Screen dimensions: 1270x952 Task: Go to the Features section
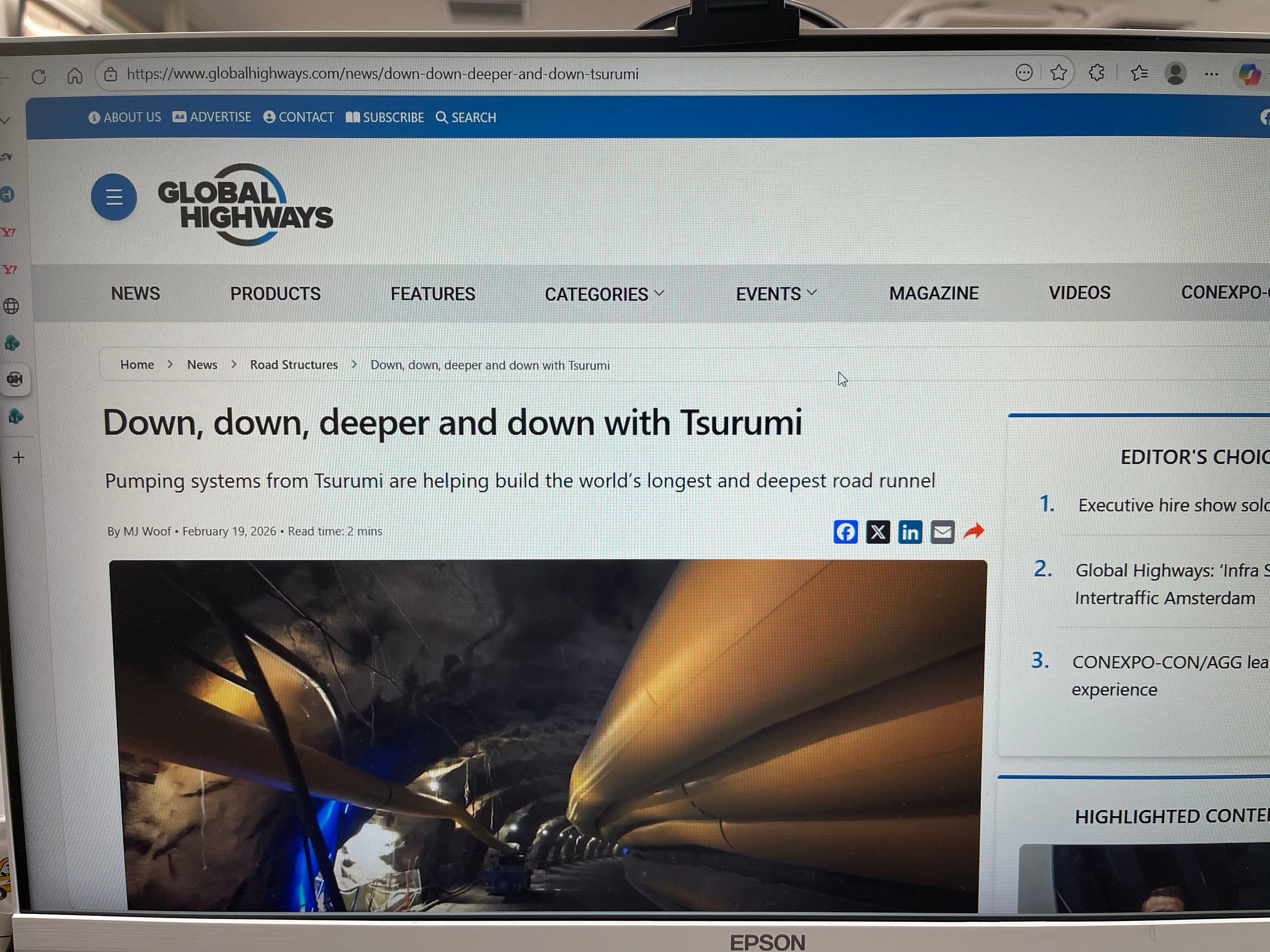click(x=432, y=294)
